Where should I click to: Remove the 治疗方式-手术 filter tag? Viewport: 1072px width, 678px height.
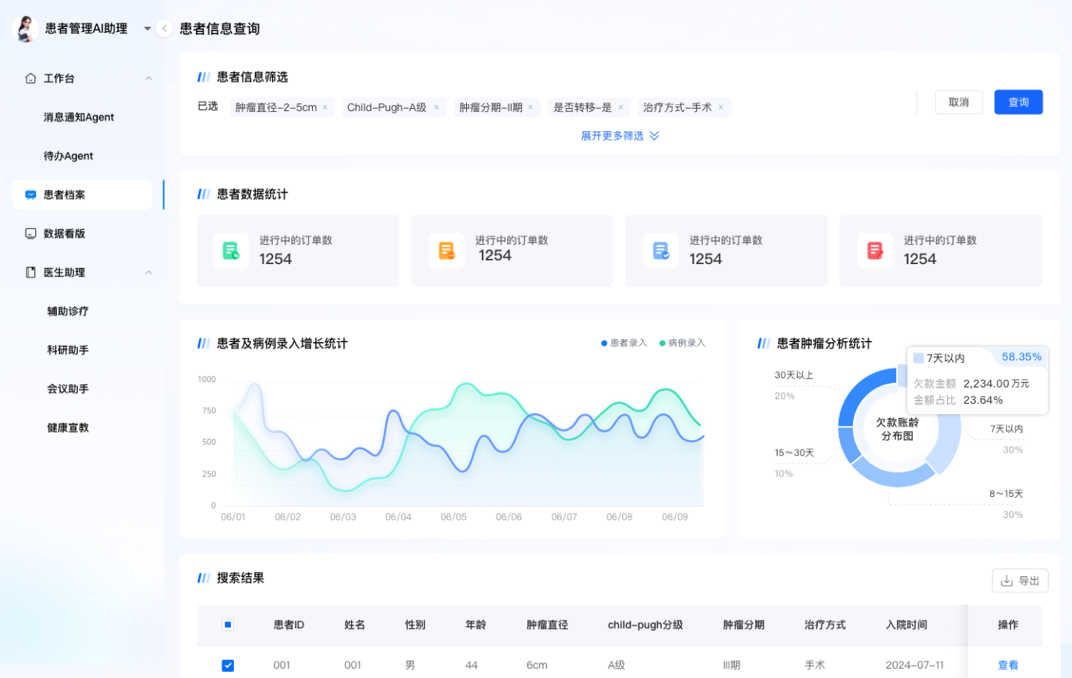[x=721, y=107]
